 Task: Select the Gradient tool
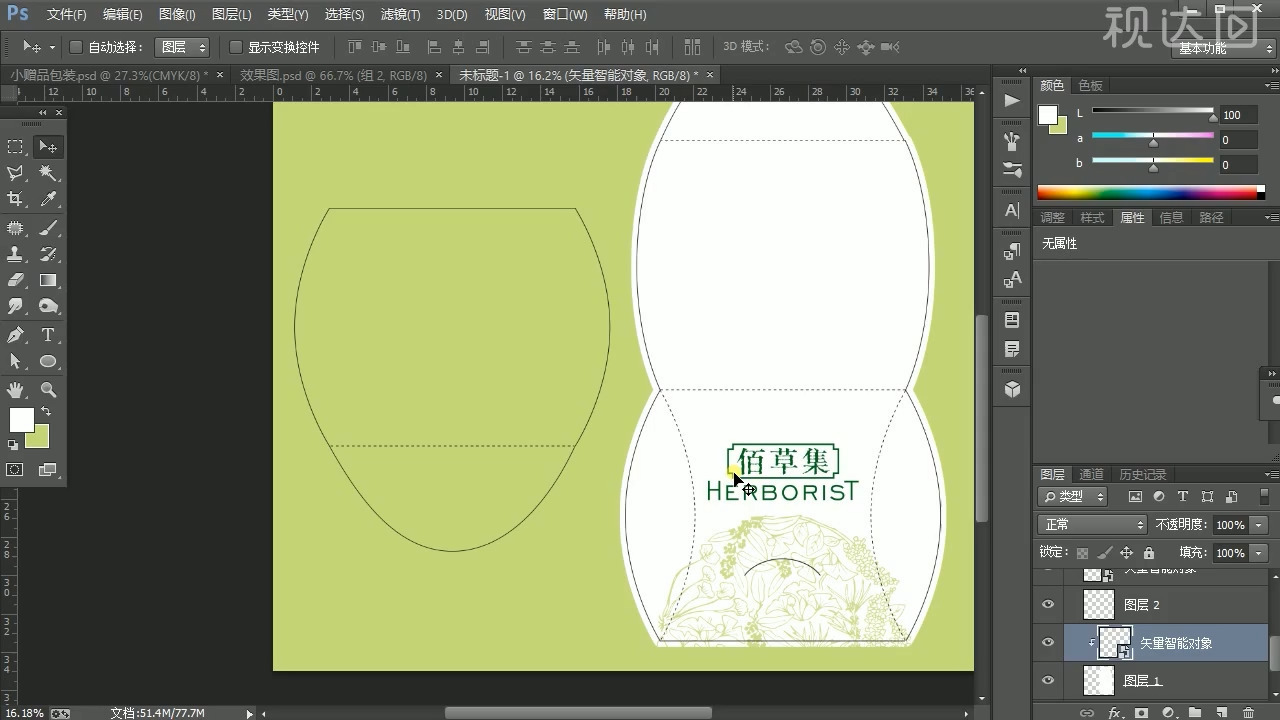pyautogui.click(x=48, y=281)
